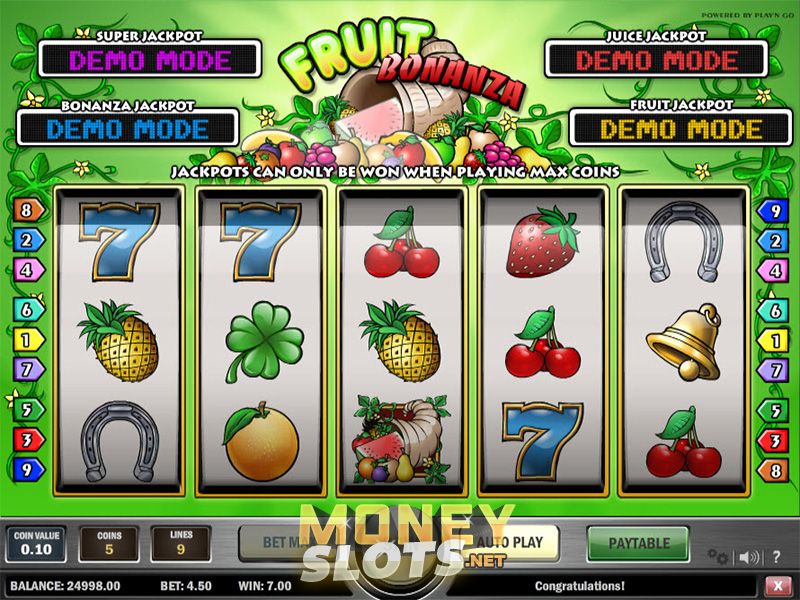
Task: Select payline 1 yellow marker on left
Action: [28, 340]
